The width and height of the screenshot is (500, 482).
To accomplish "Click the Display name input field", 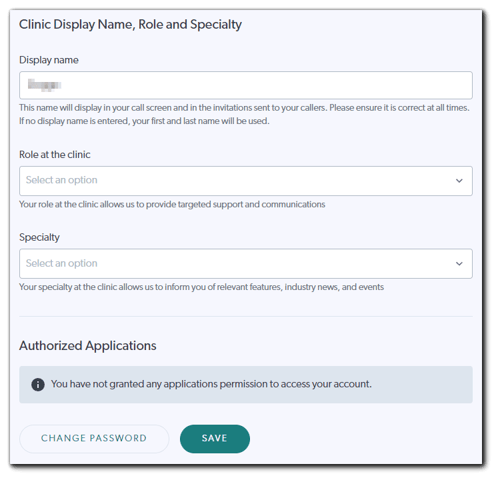I will click(x=246, y=85).
